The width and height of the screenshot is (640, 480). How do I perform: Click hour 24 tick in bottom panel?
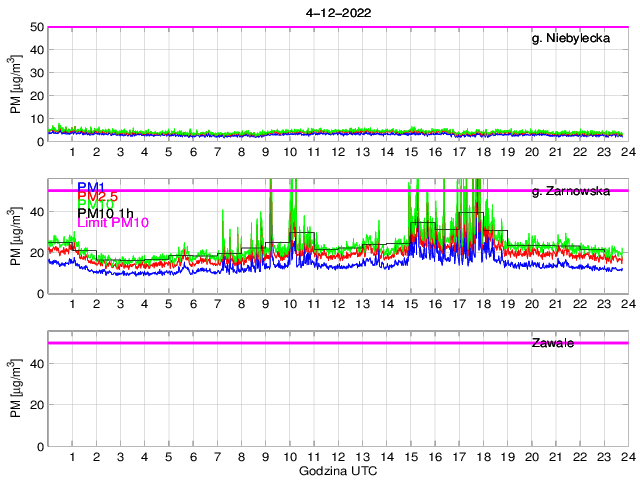627,456
